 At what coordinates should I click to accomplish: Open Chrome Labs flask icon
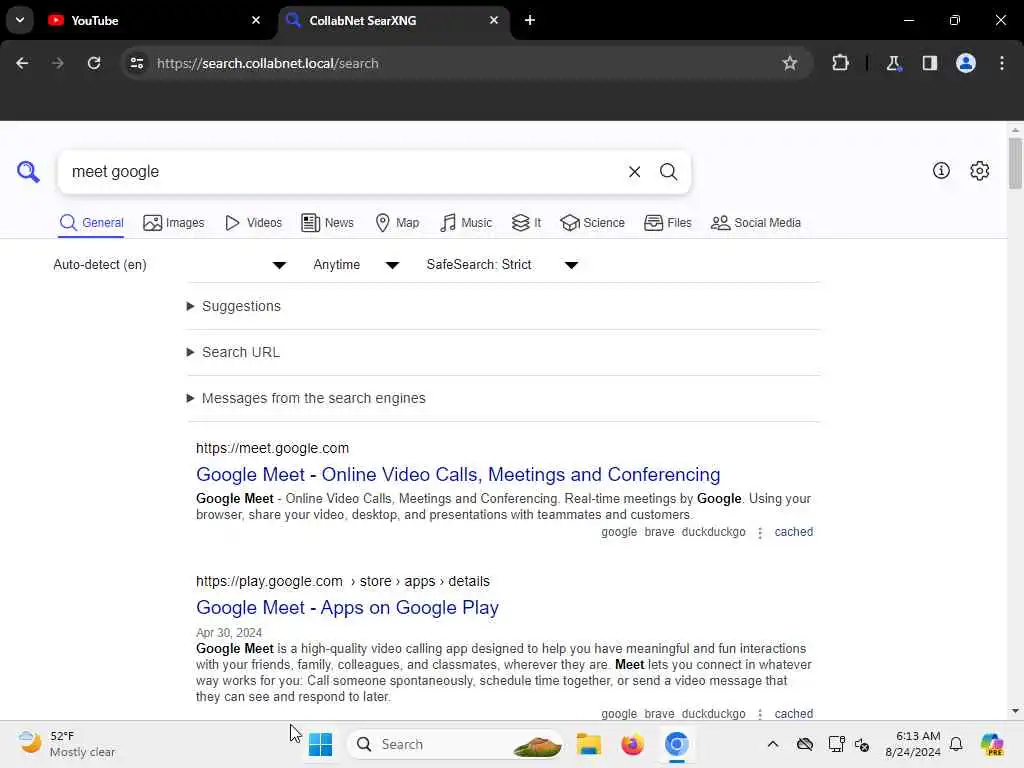893,63
